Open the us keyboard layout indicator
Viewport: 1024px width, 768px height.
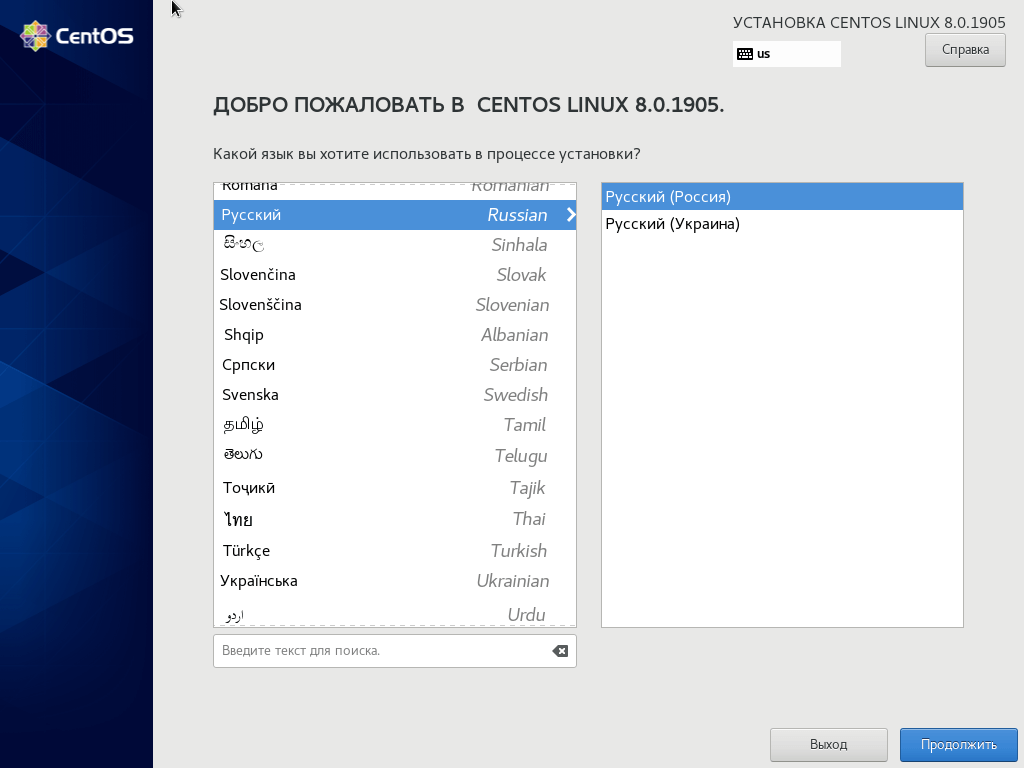pos(786,54)
